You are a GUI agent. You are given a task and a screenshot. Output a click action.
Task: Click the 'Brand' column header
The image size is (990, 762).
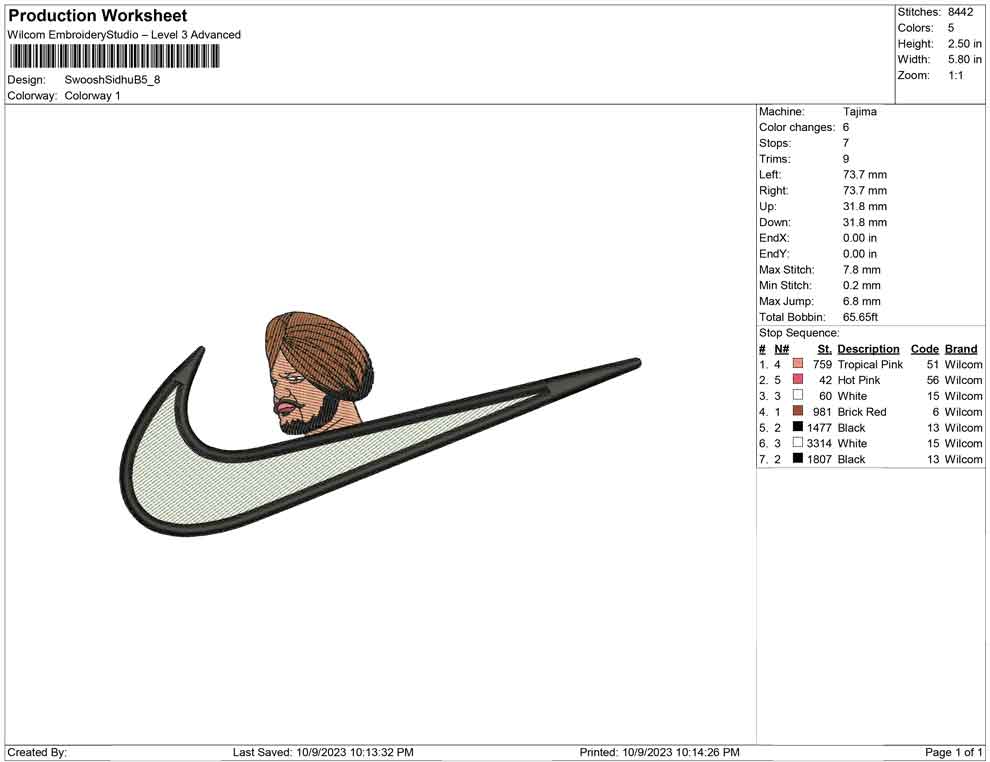(x=961, y=348)
